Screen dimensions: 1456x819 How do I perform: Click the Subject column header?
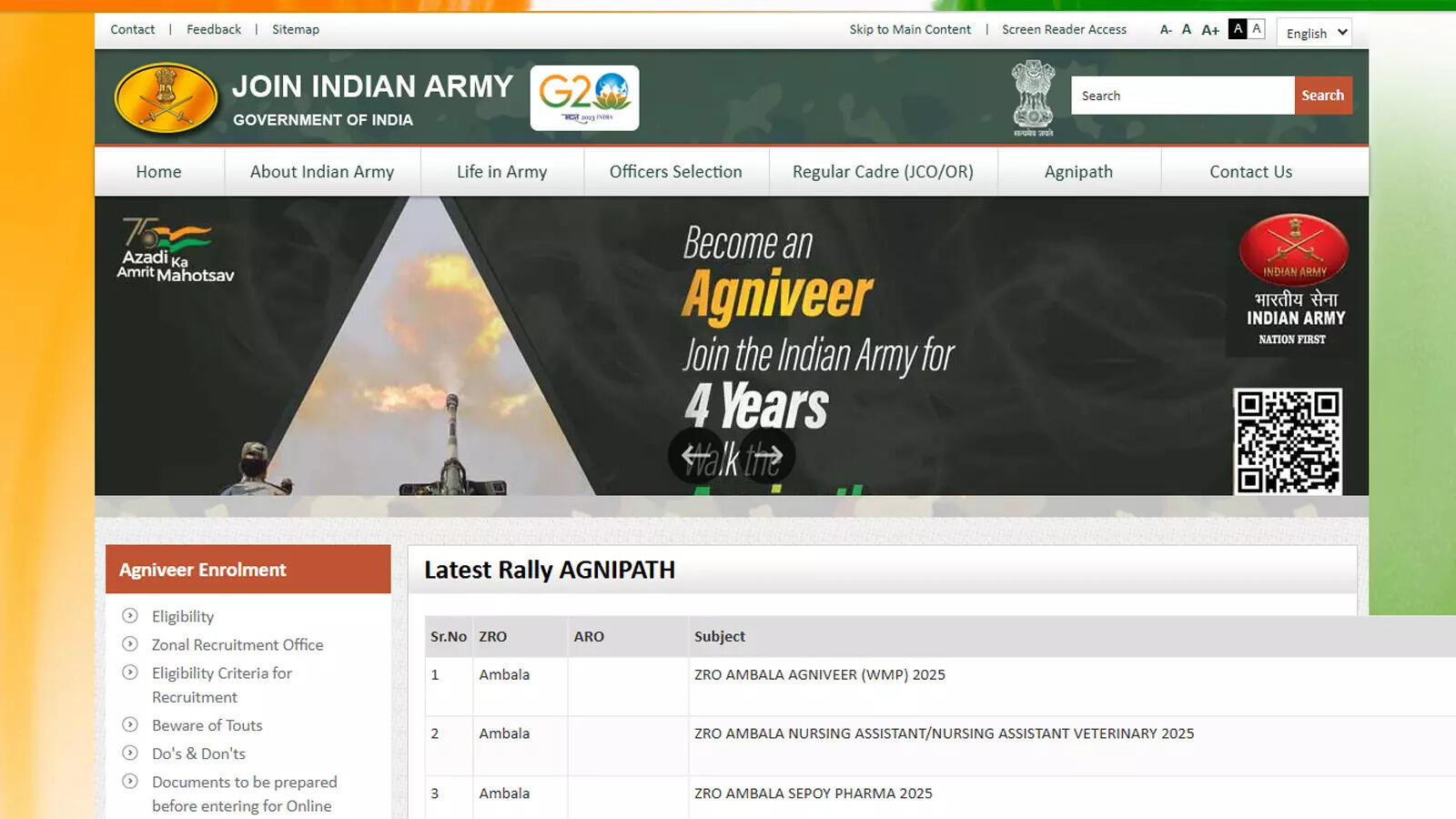pos(720,637)
